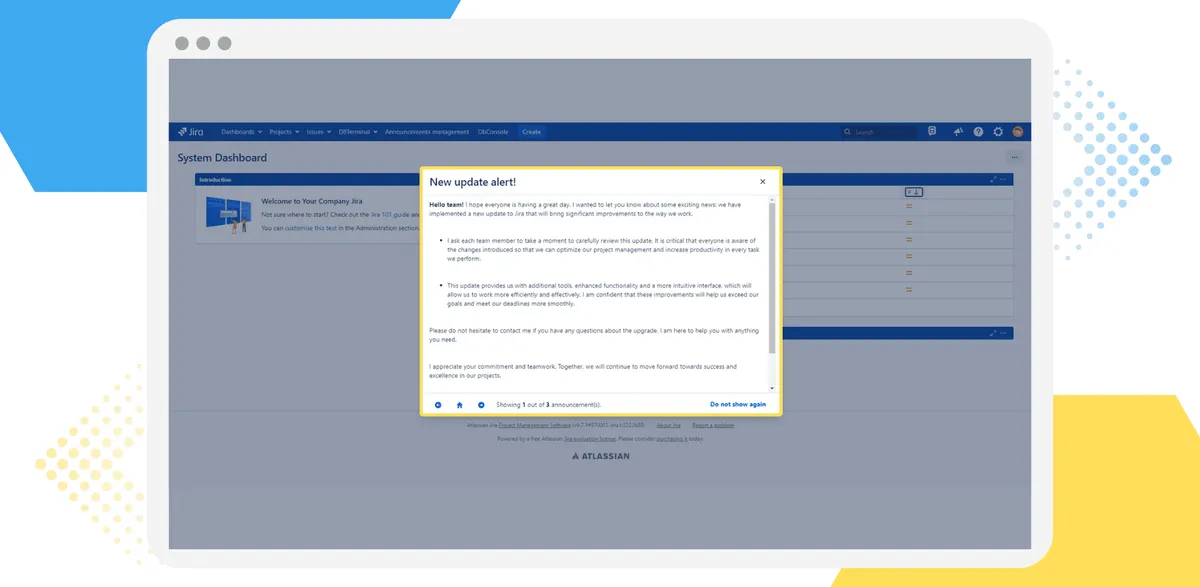Open the Issues dropdown menu
The height and width of the screenshot is (587, 1200).
319,132
